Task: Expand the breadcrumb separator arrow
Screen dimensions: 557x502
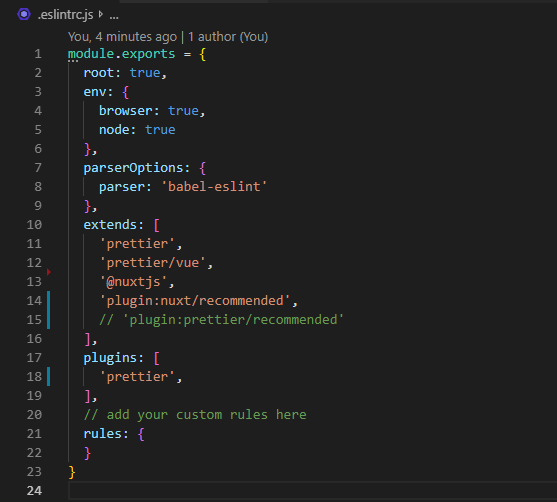Action: click(101, 15)
